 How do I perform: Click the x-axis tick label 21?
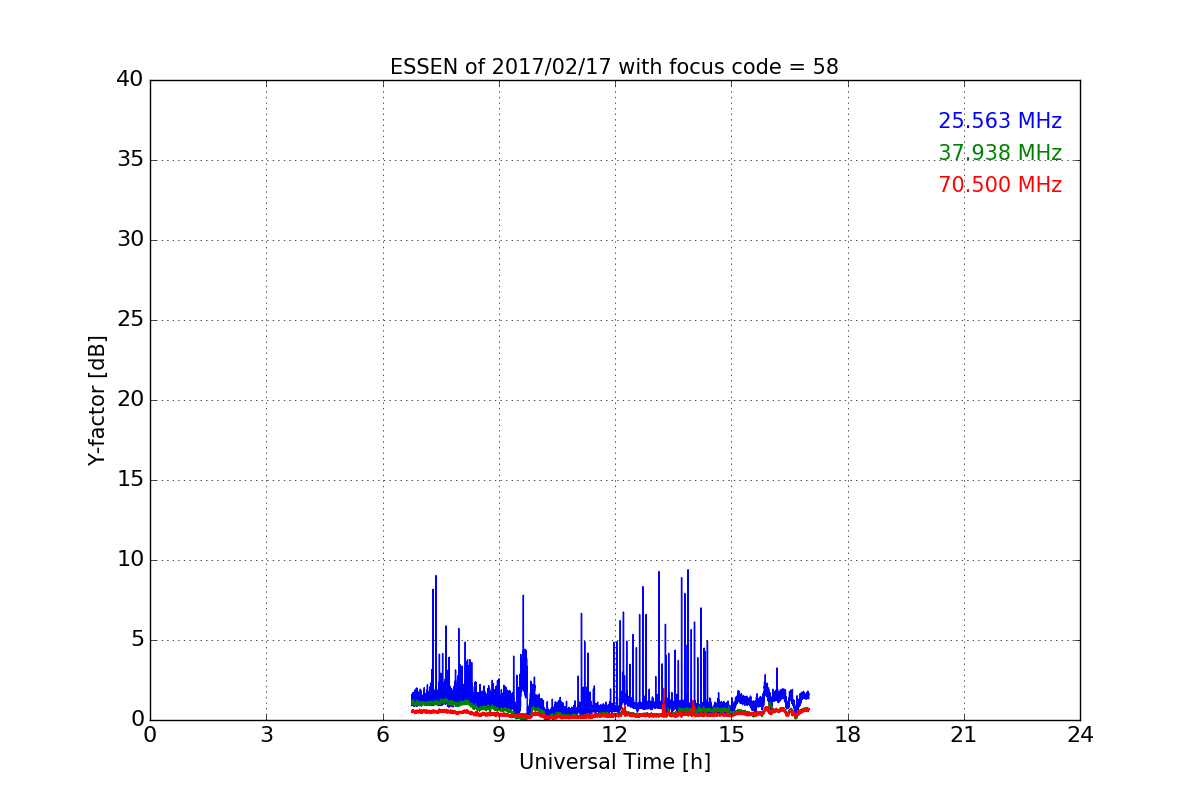964,735
